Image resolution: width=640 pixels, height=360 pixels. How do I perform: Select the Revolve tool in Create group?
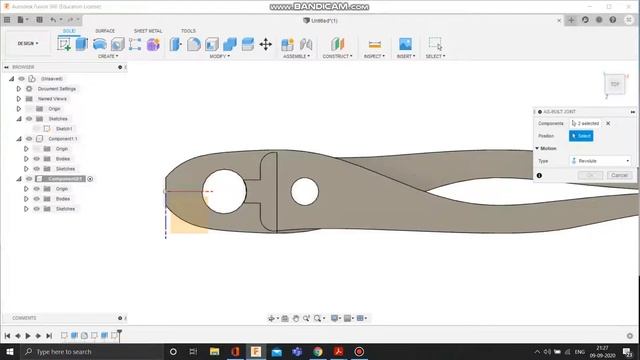[x=100, y=44]
